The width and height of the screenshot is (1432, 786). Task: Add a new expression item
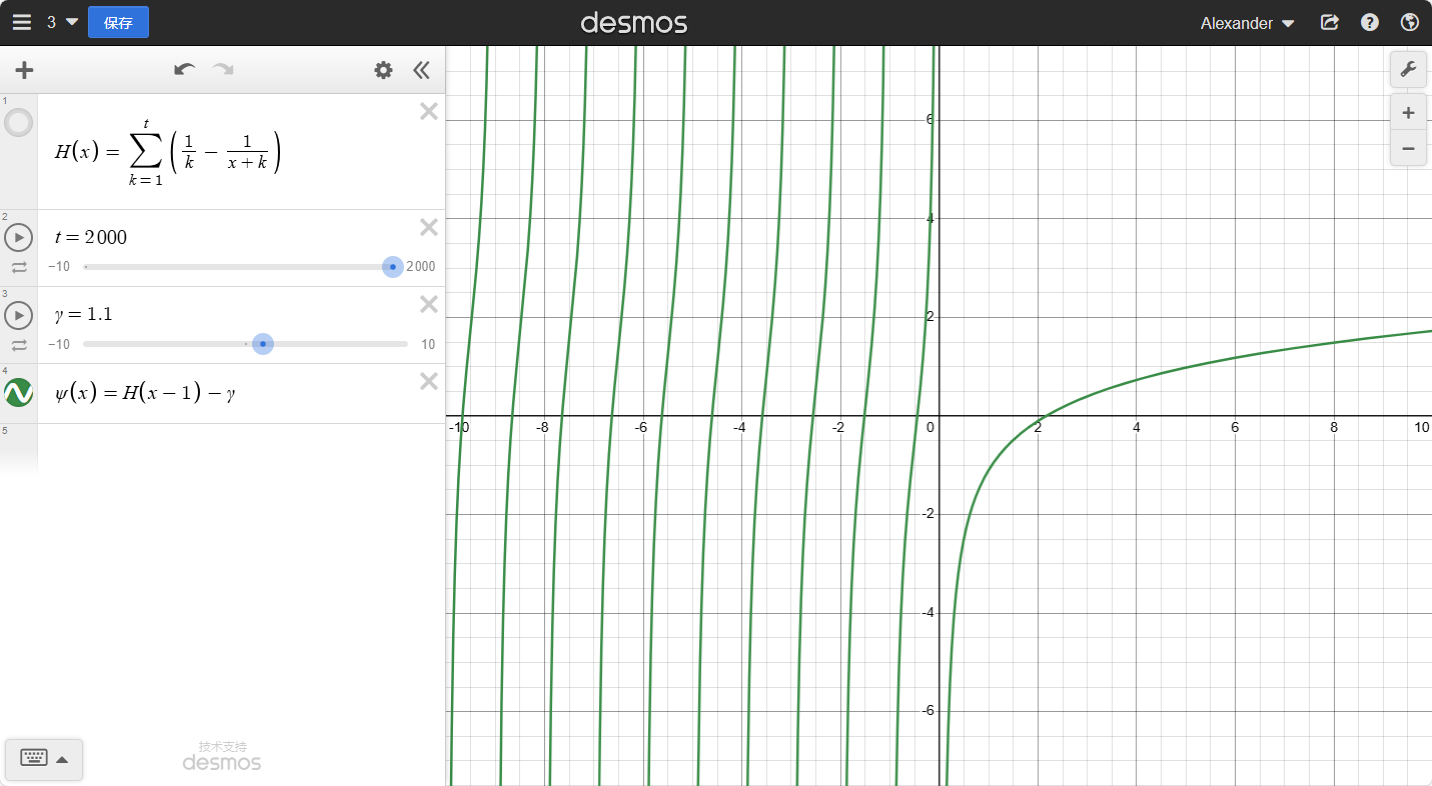(x=24, y=70)
